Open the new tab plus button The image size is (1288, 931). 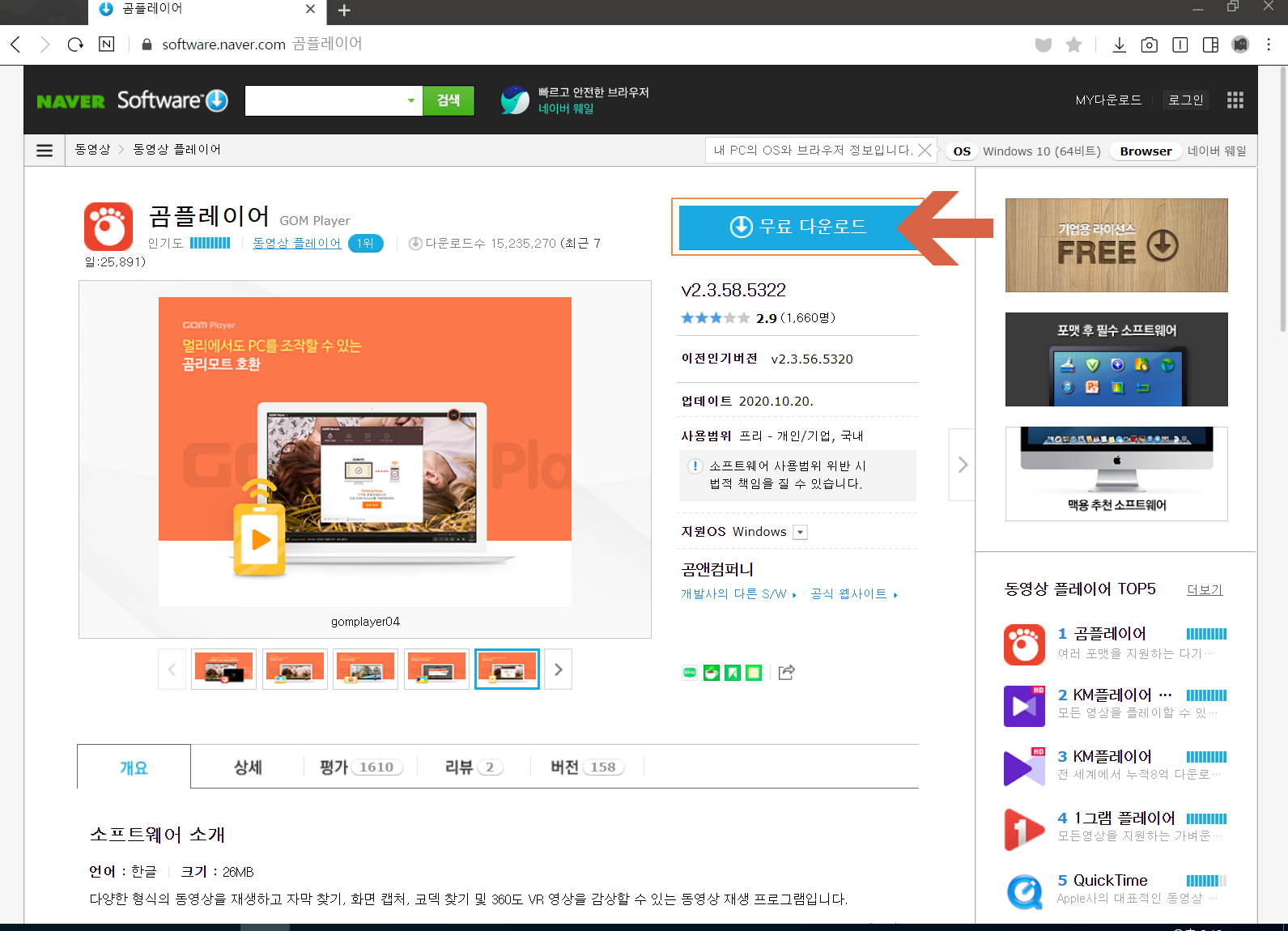pos(344,11)
